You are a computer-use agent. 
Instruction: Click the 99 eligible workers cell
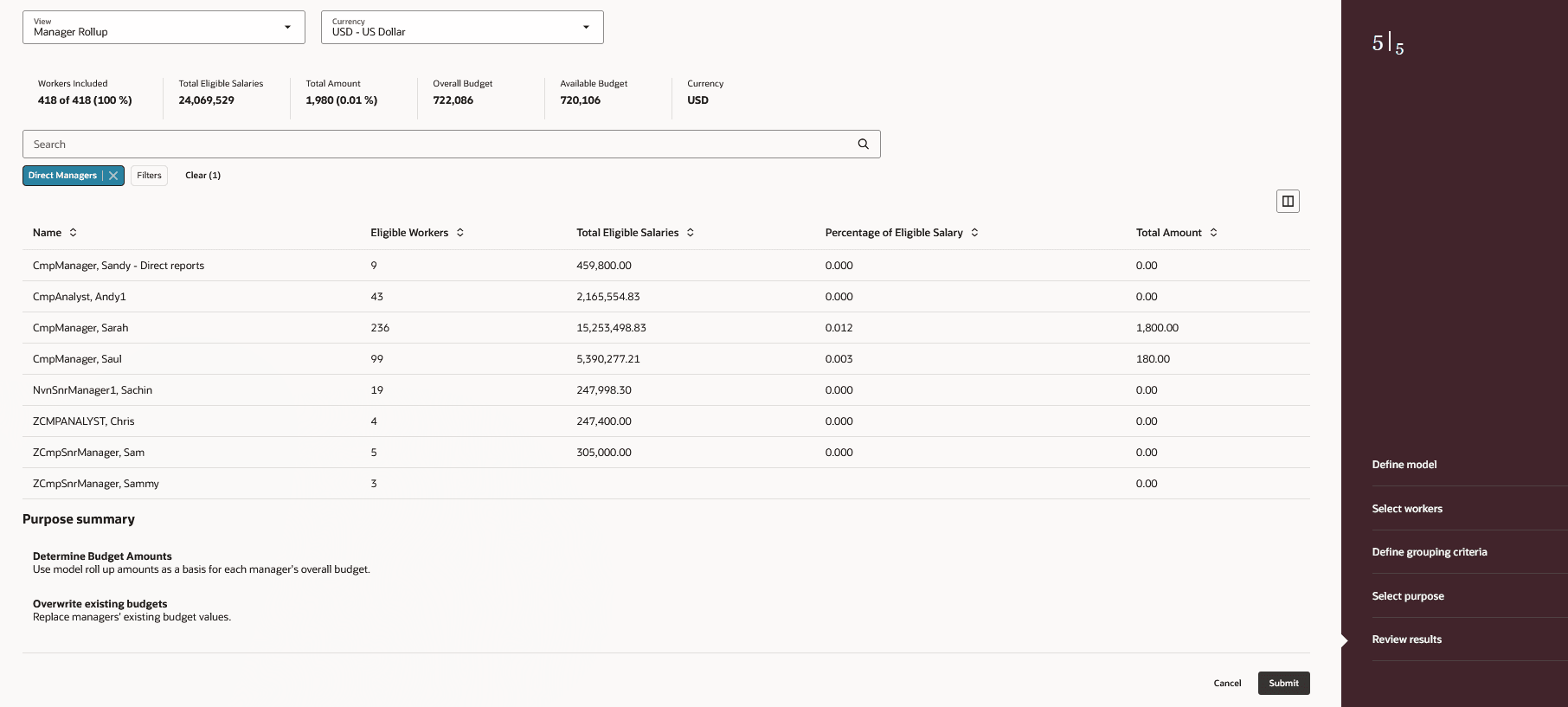[x=376, y=359]
